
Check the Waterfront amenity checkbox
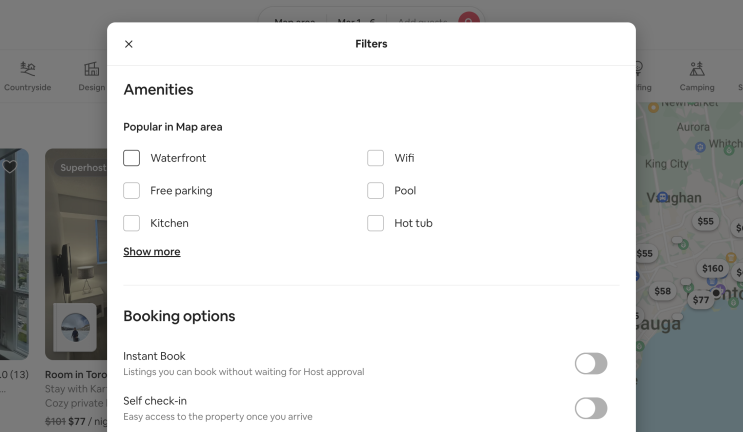coord(132,158)
